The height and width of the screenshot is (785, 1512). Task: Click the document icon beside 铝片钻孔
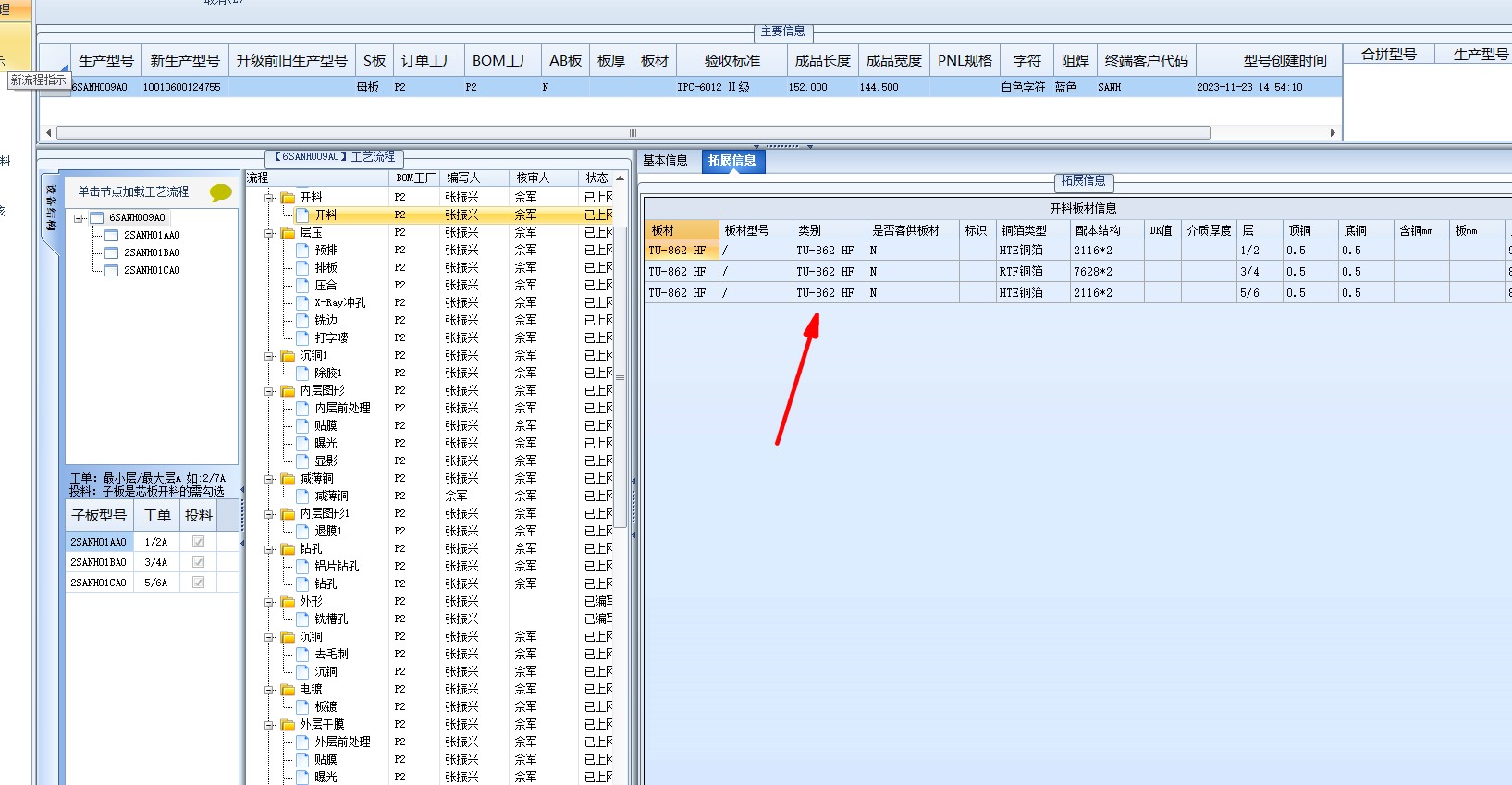[x=302, y=567]
